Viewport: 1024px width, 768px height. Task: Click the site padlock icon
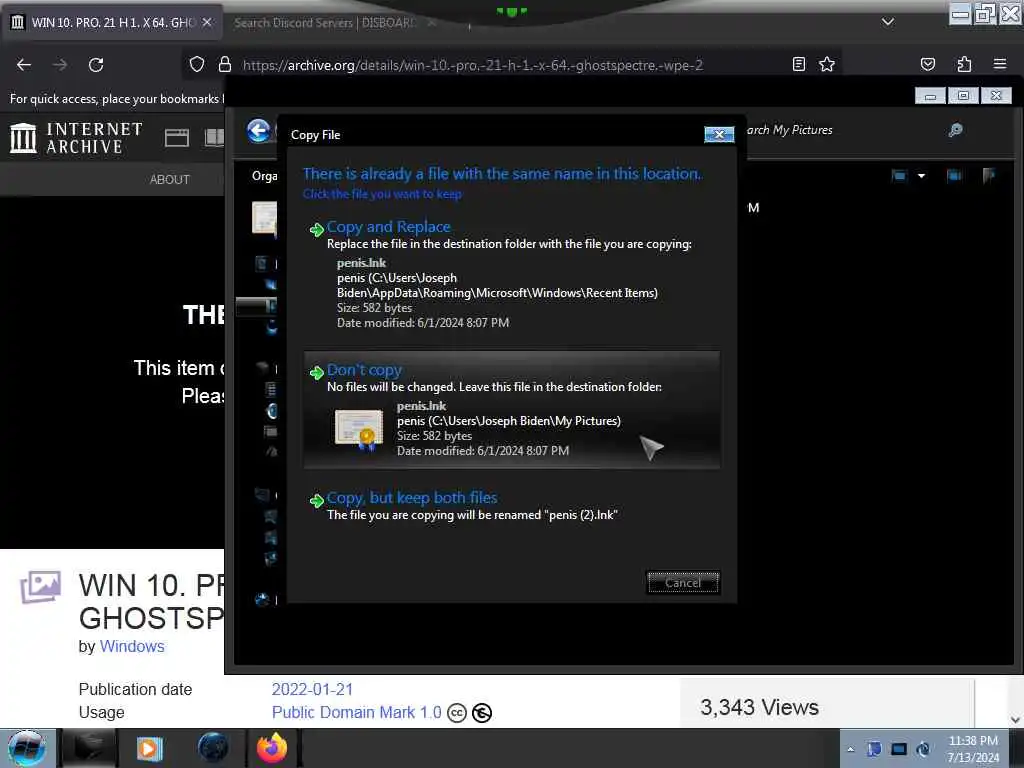point(225,64)
